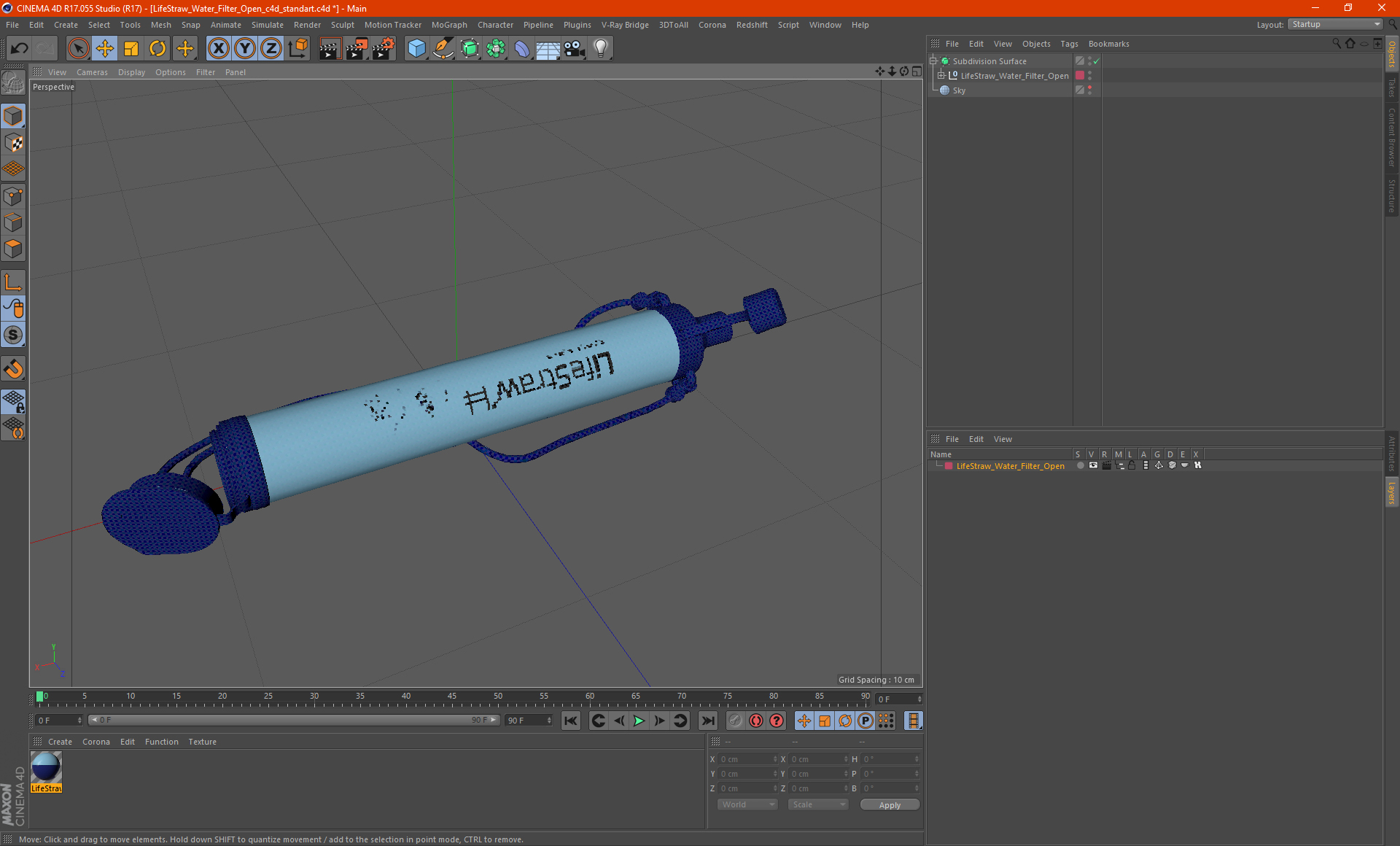Open World coordinate system dropdown
The width and height of the screenshot is (1400, 846).
747,804
